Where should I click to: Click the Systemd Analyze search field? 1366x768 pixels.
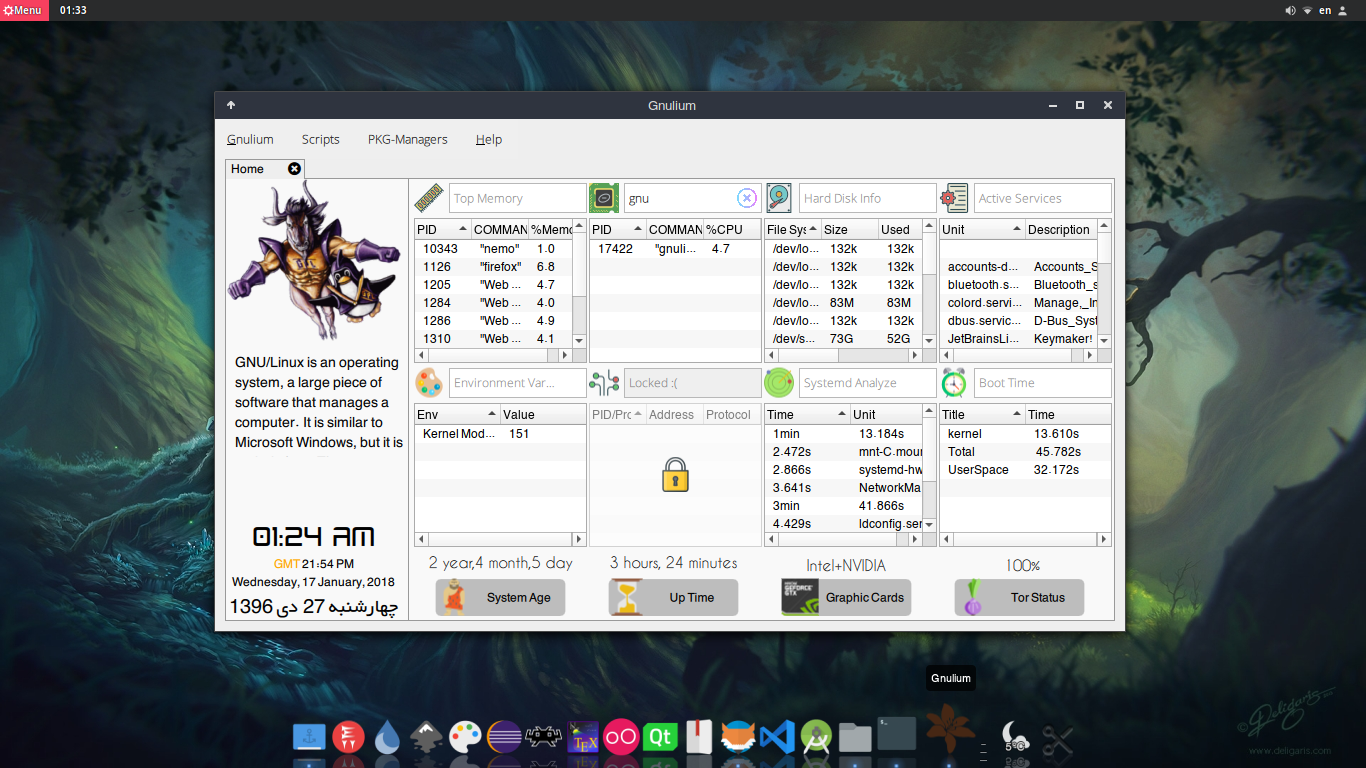click(868, 383)
